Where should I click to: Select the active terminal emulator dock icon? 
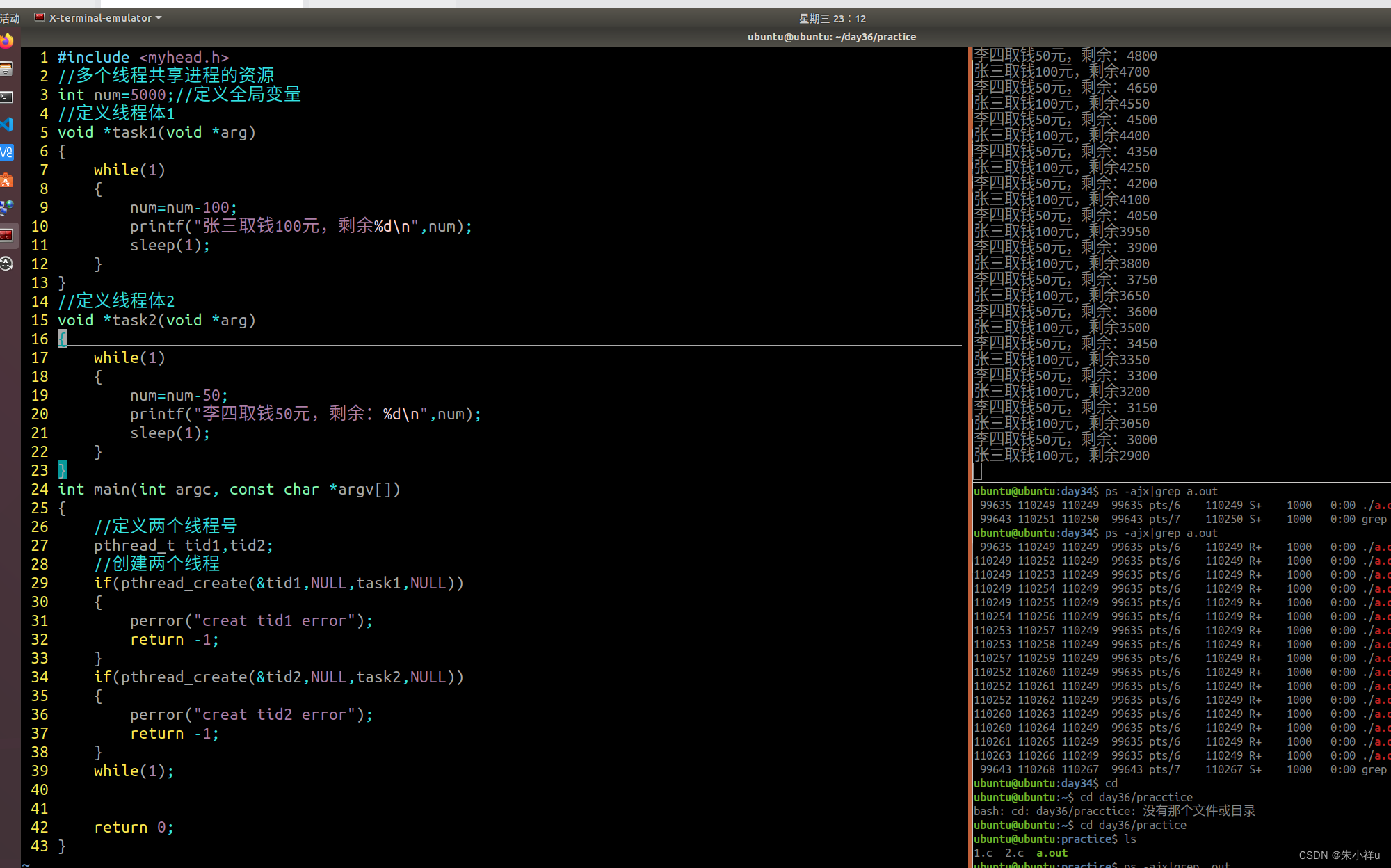(6, 235)
